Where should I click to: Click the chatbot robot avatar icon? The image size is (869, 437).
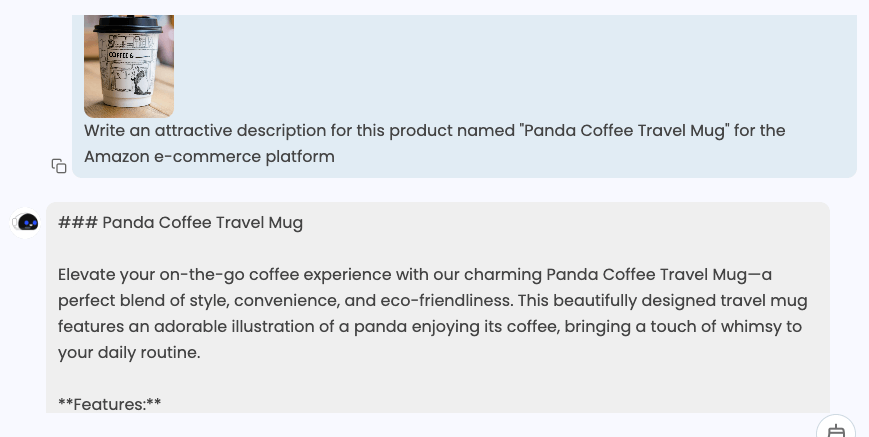(28, 222)
